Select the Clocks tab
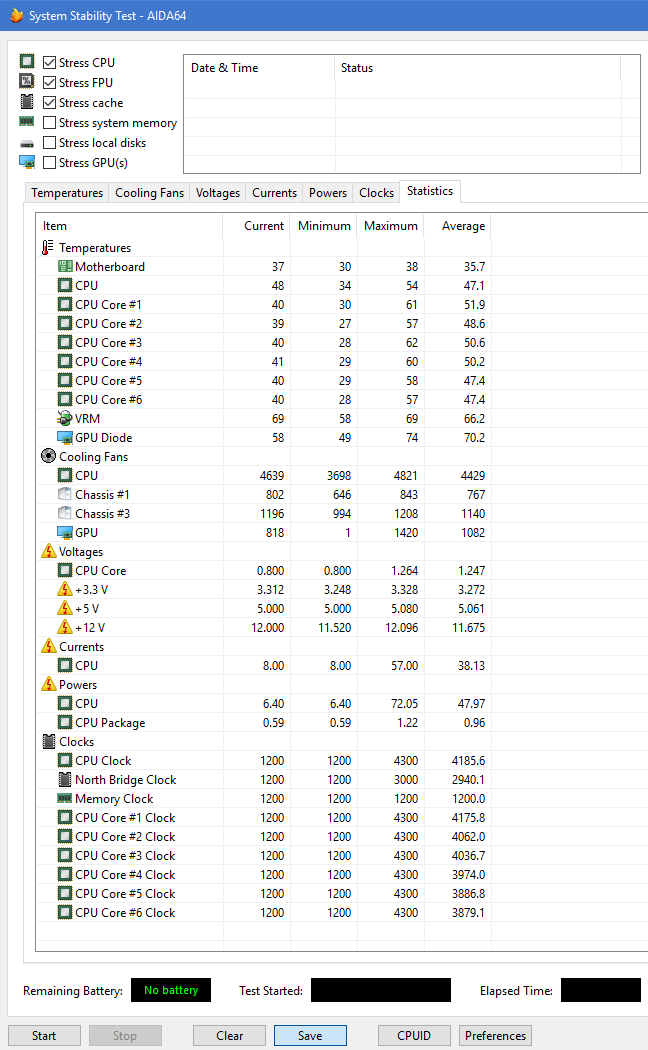 (376, 193)
